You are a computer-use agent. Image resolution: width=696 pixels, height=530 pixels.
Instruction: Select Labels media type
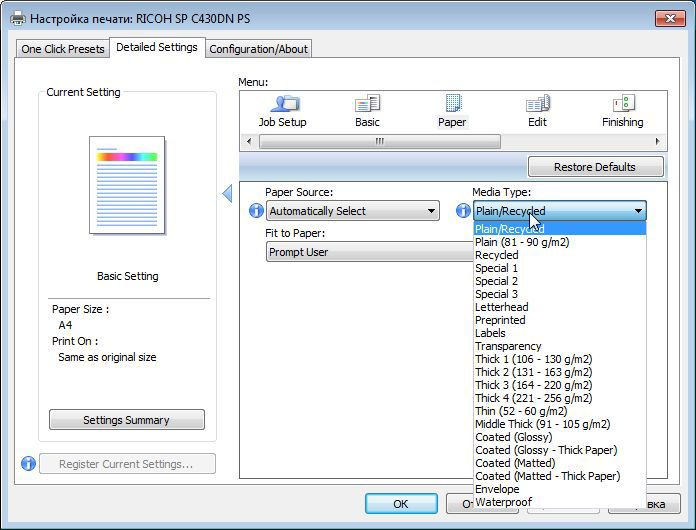tap(560, 333)
